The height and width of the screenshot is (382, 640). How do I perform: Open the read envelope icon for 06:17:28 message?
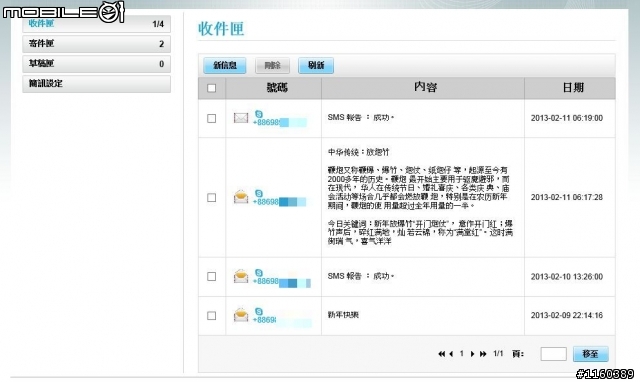[x=241, y=197]
